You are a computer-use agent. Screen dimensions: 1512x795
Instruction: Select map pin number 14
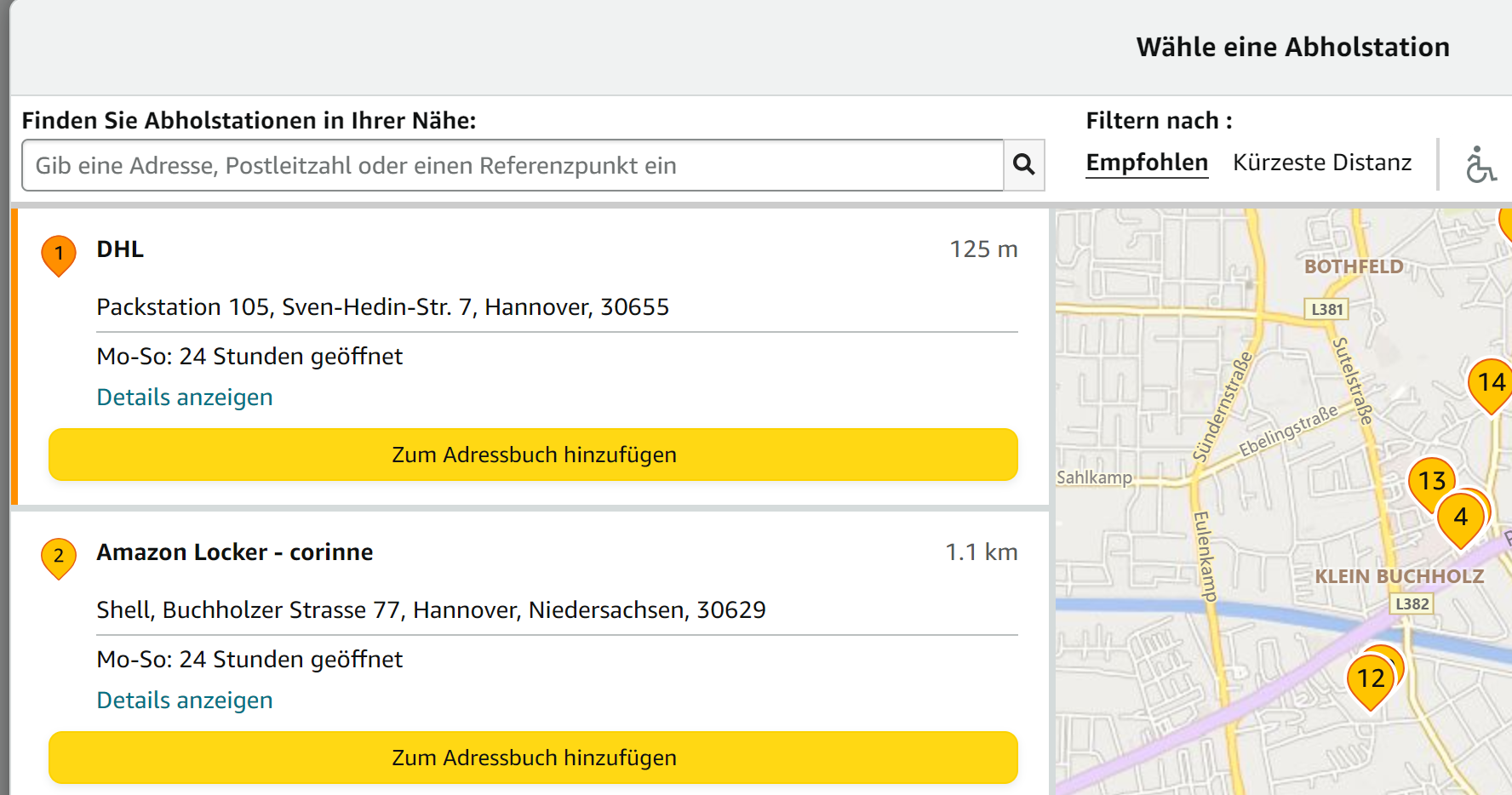[1491, 385]
